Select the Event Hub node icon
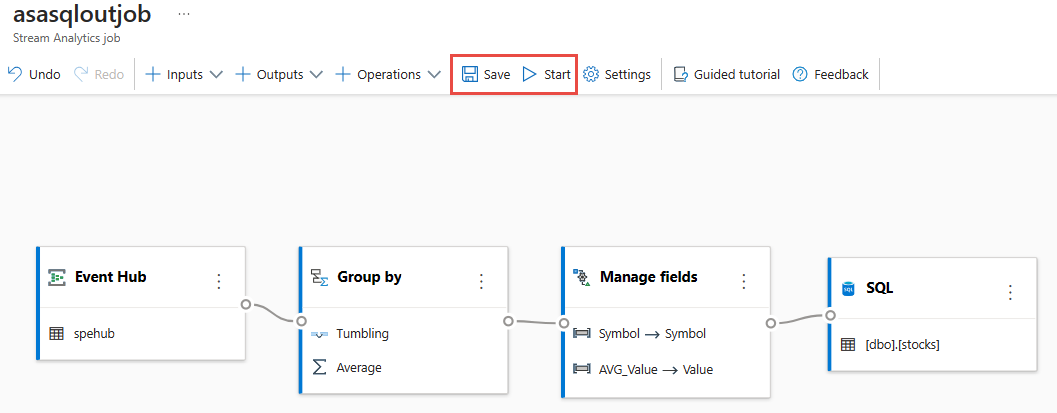 57,277
